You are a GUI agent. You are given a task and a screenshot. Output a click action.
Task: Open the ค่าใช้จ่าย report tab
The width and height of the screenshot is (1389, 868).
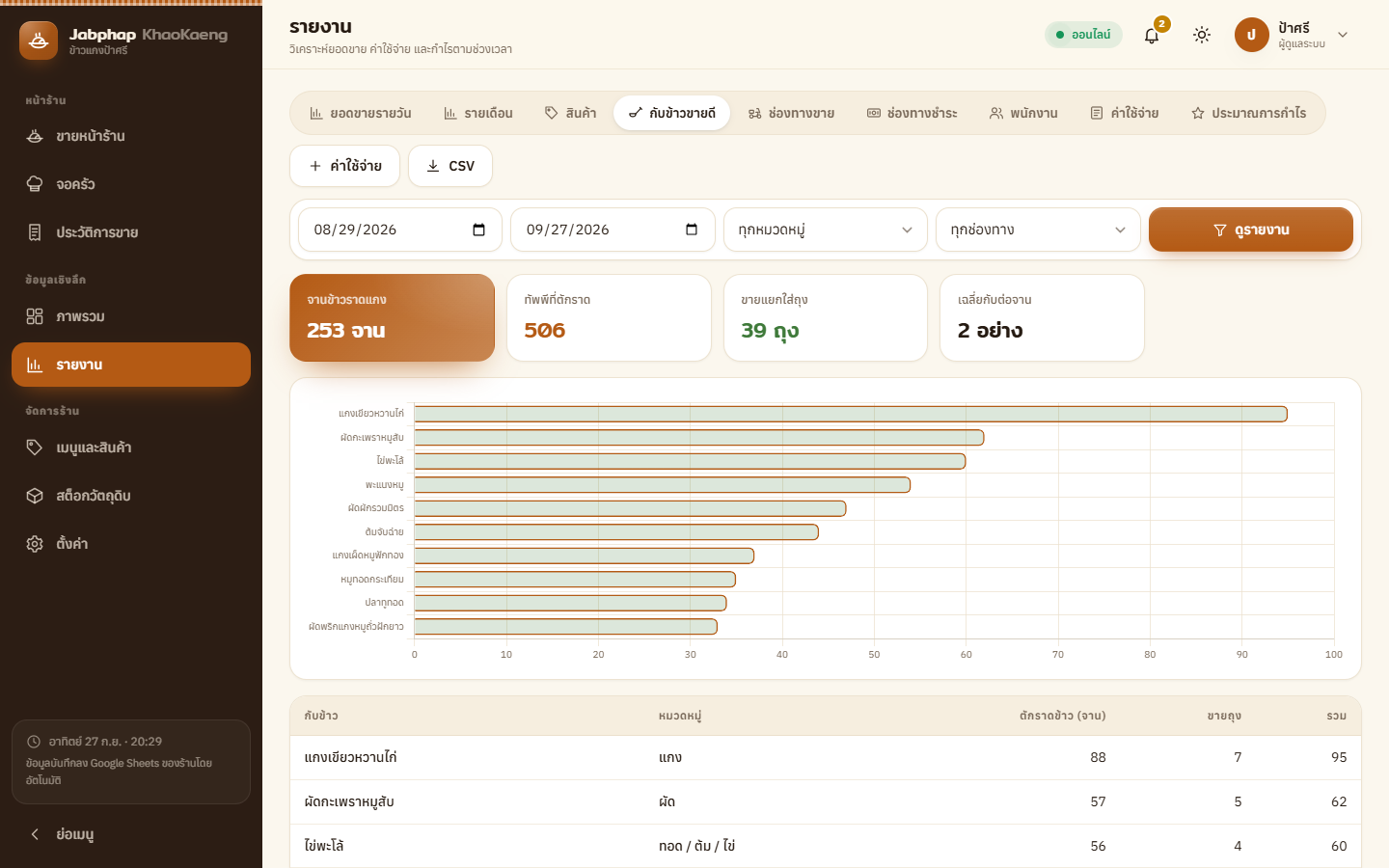pos(1125,113)
